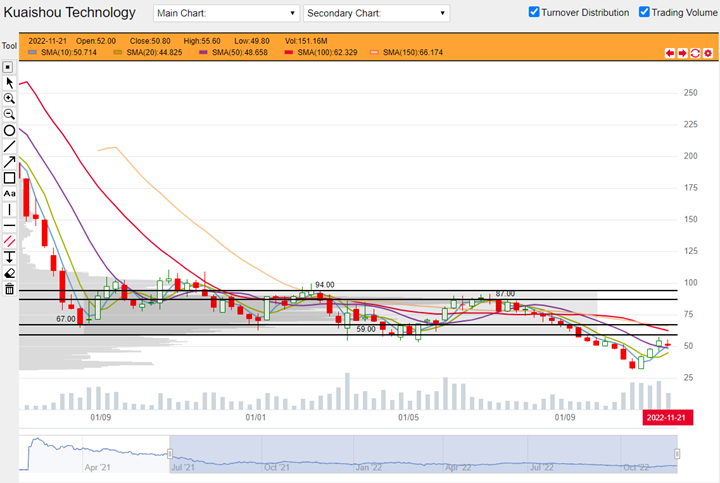This screenshot has height=483, width=720.
Task: Click the 67.00 price label
Action: 66,319
